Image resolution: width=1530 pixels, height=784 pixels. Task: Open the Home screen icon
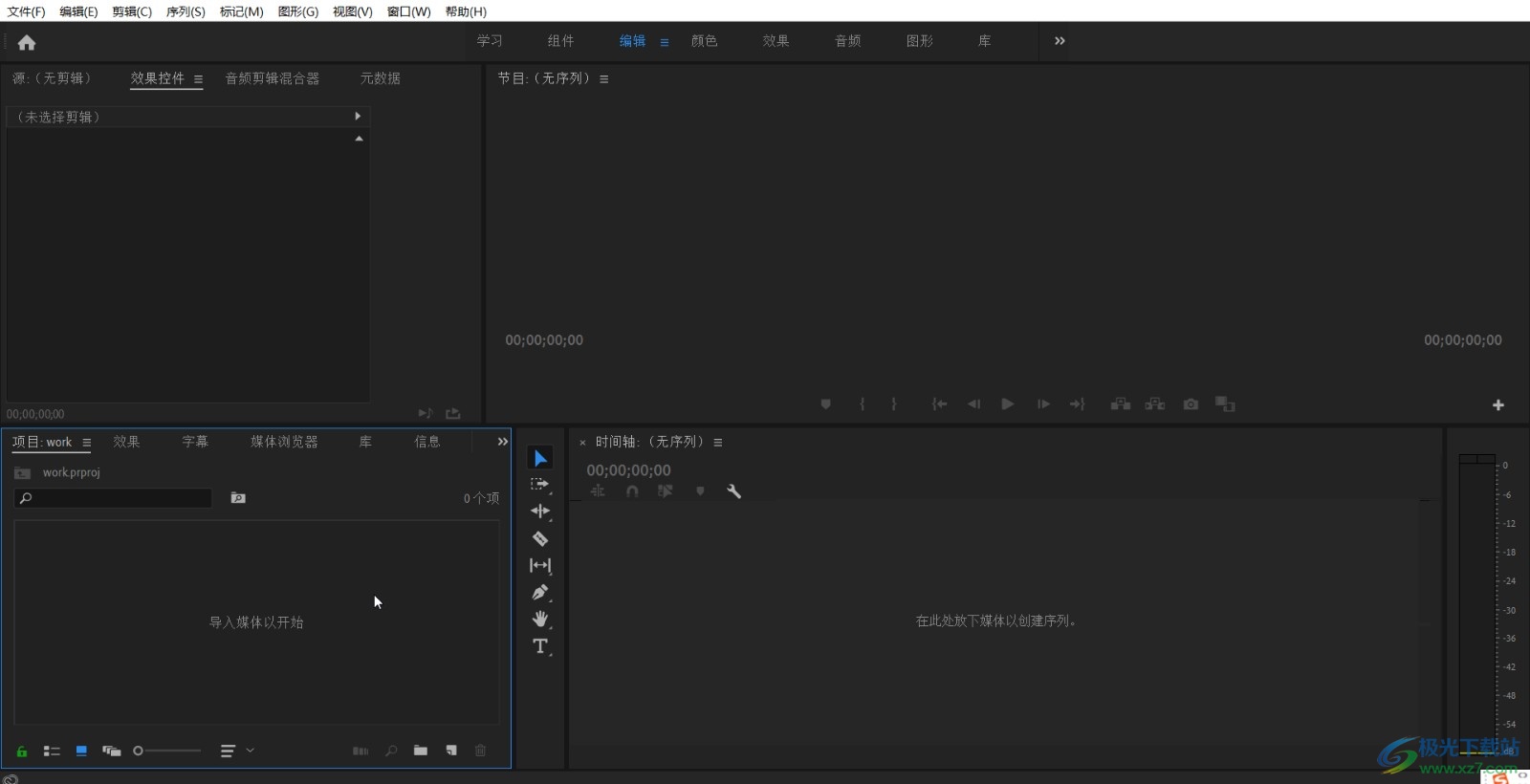[x=27, y=42]
